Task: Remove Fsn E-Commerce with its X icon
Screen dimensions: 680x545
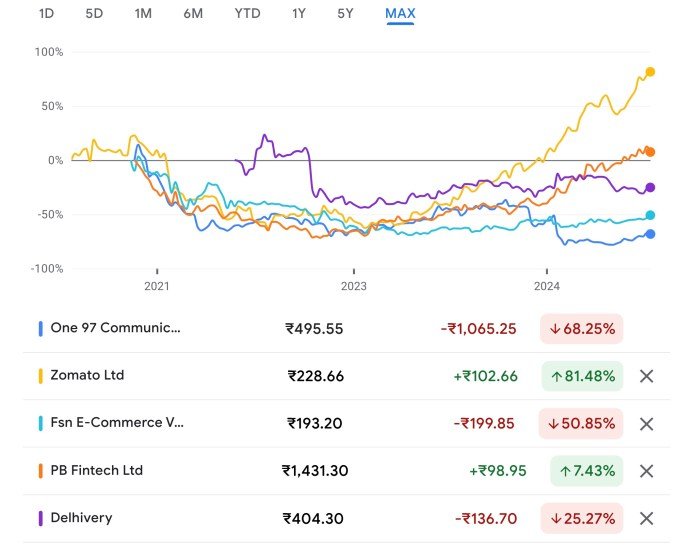Action: 646,423
